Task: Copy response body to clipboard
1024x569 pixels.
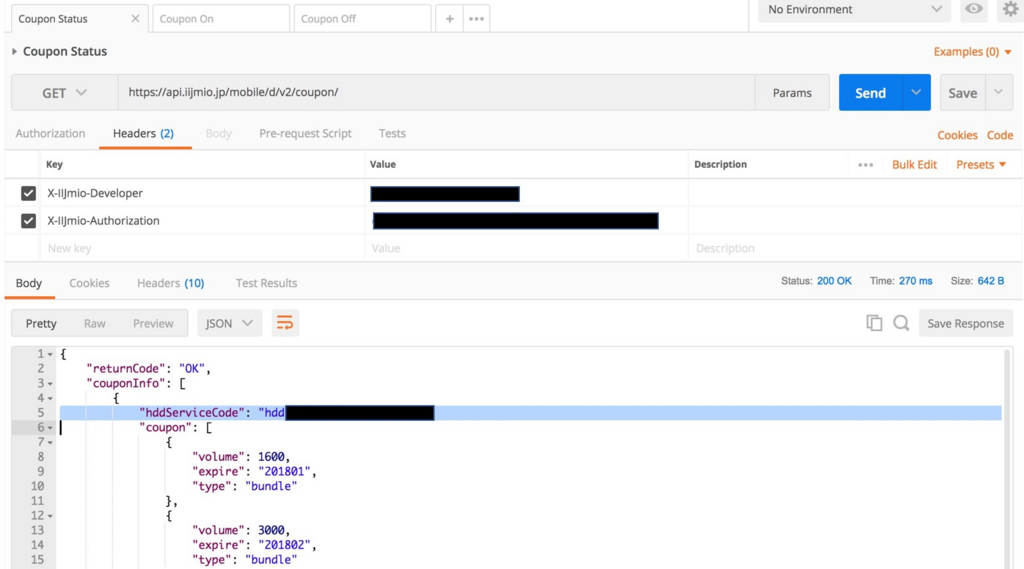Action: (x=874, y=323)
